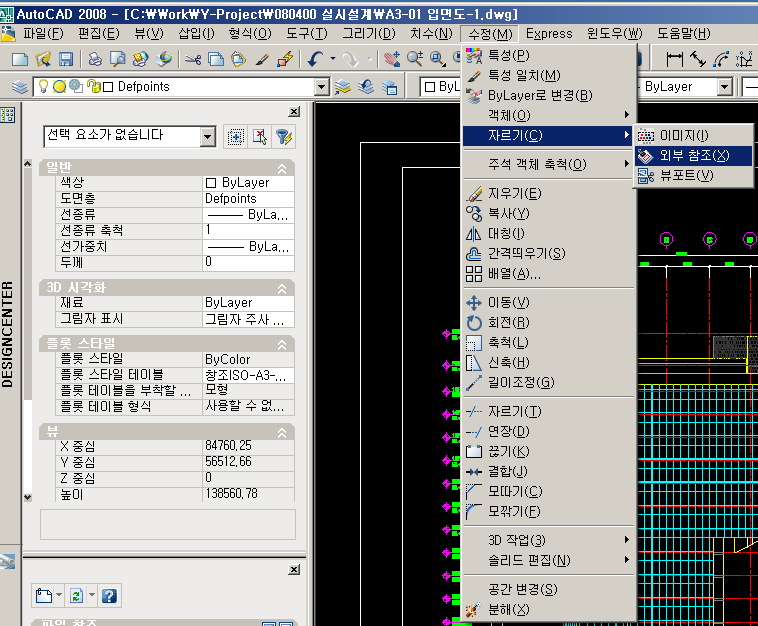Click the Undo arrow icon
Image resolution: width=758 pixels, height=626 pixels.
pyautogui.click(x=315, y=59)
